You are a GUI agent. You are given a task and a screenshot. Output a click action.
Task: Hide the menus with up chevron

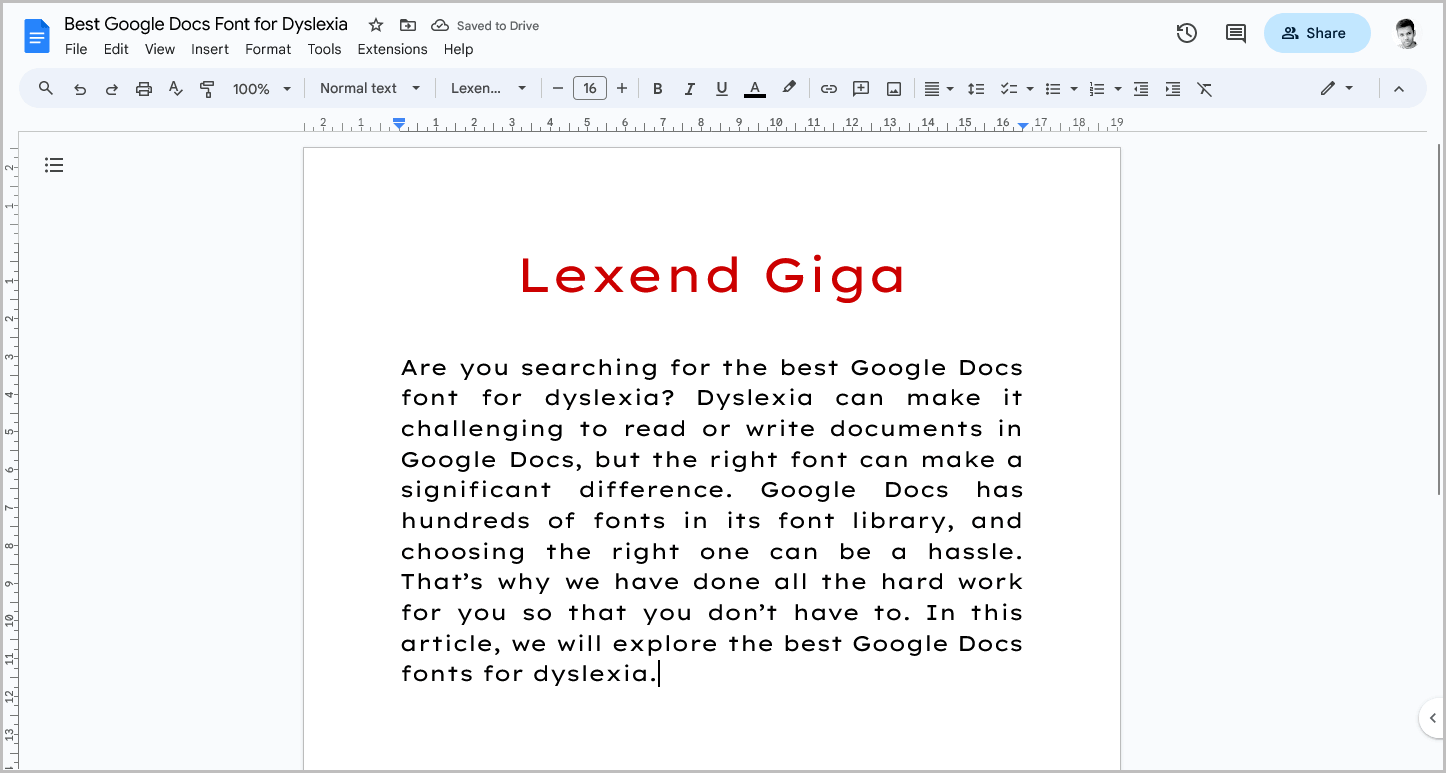click(x=1399, y=89)
